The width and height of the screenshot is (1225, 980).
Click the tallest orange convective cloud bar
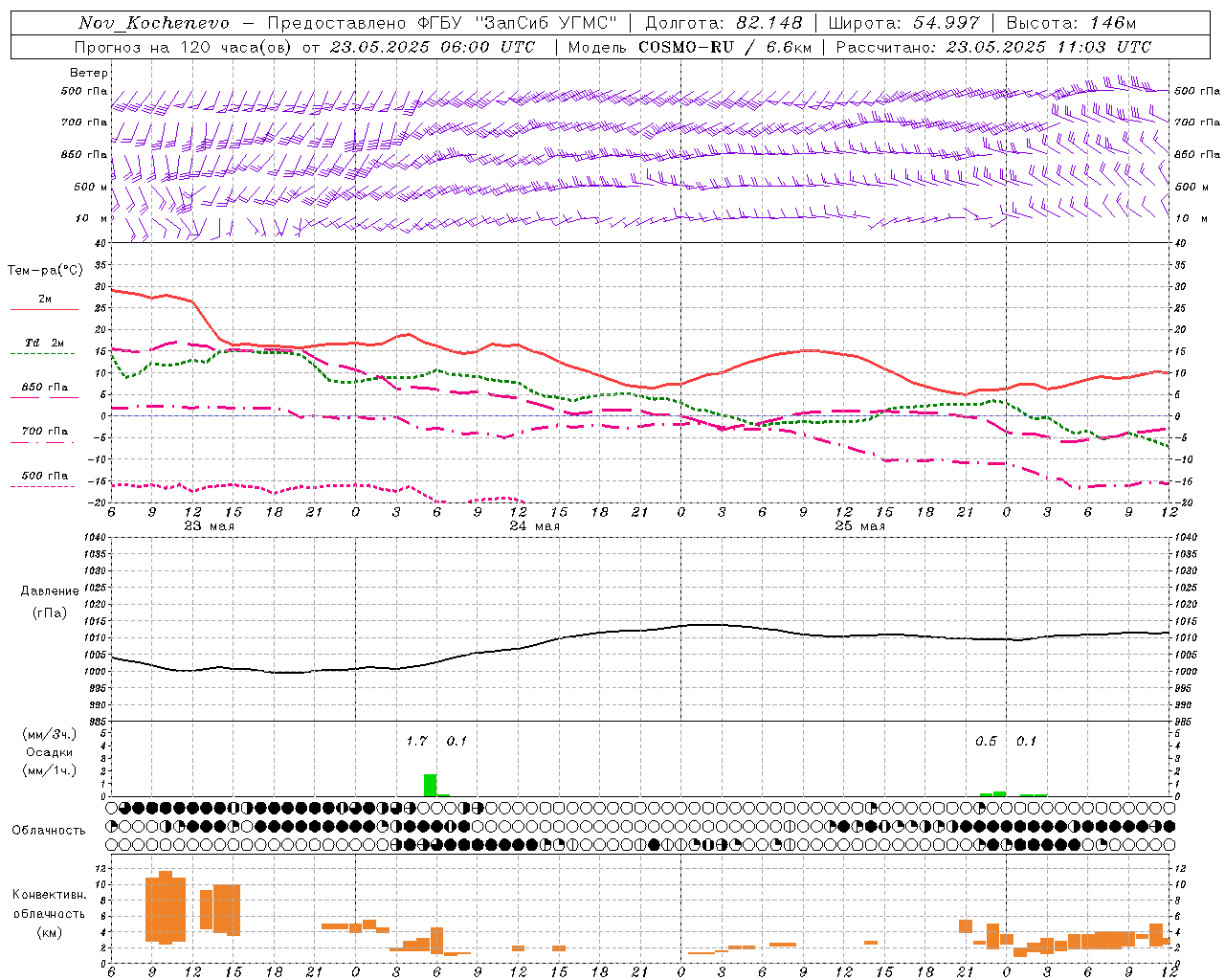coord(166,907)
